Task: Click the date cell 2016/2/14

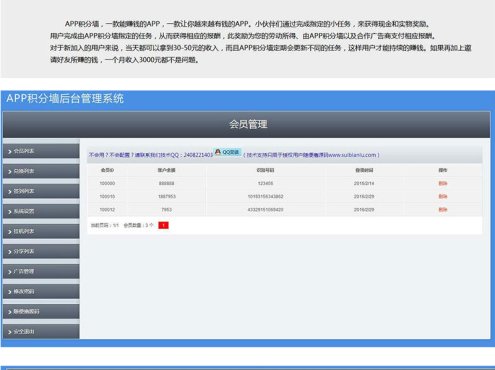Action: [x=364, y=183]
